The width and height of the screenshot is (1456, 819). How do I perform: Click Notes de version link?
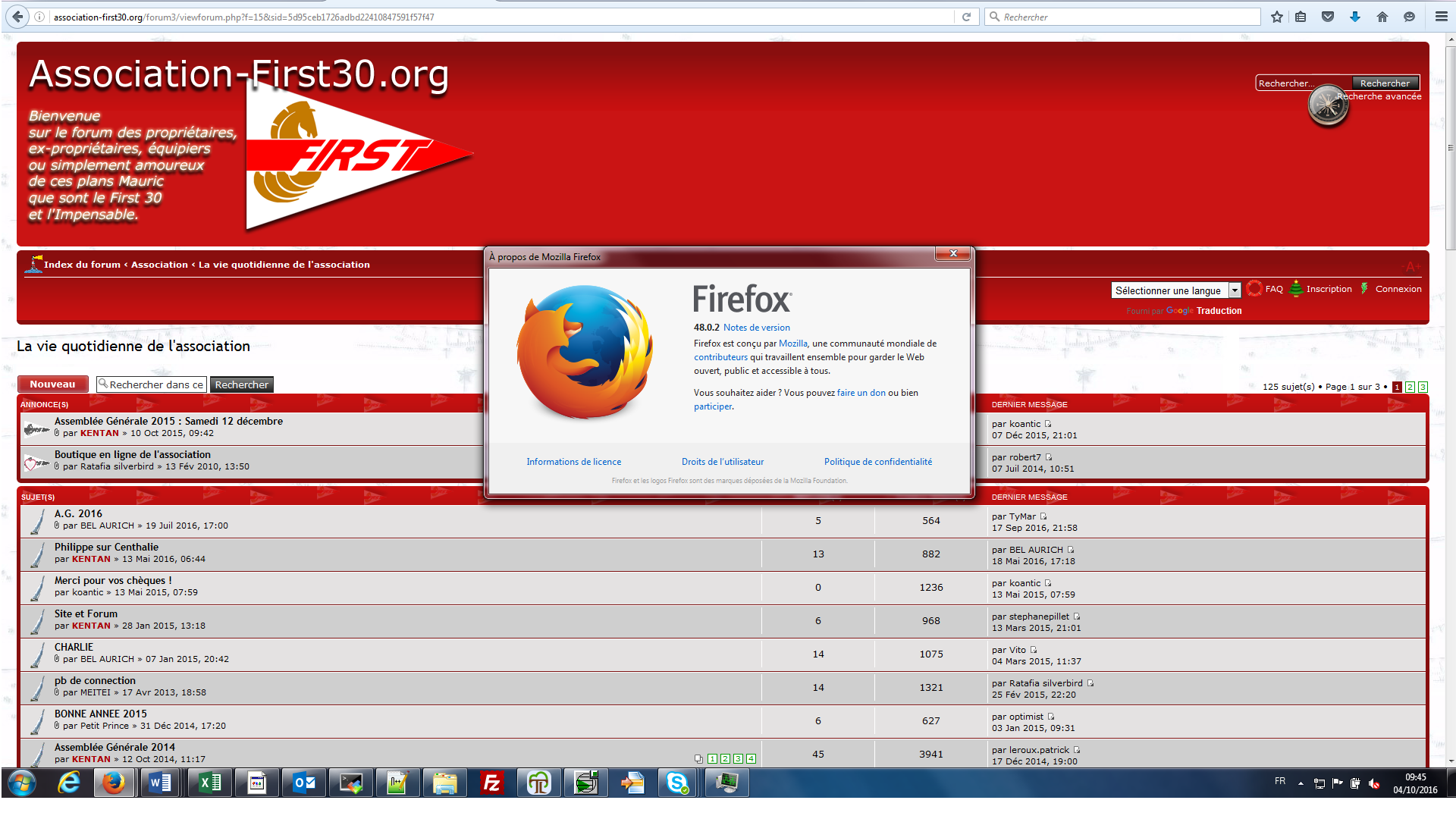[x=756, y=328]
